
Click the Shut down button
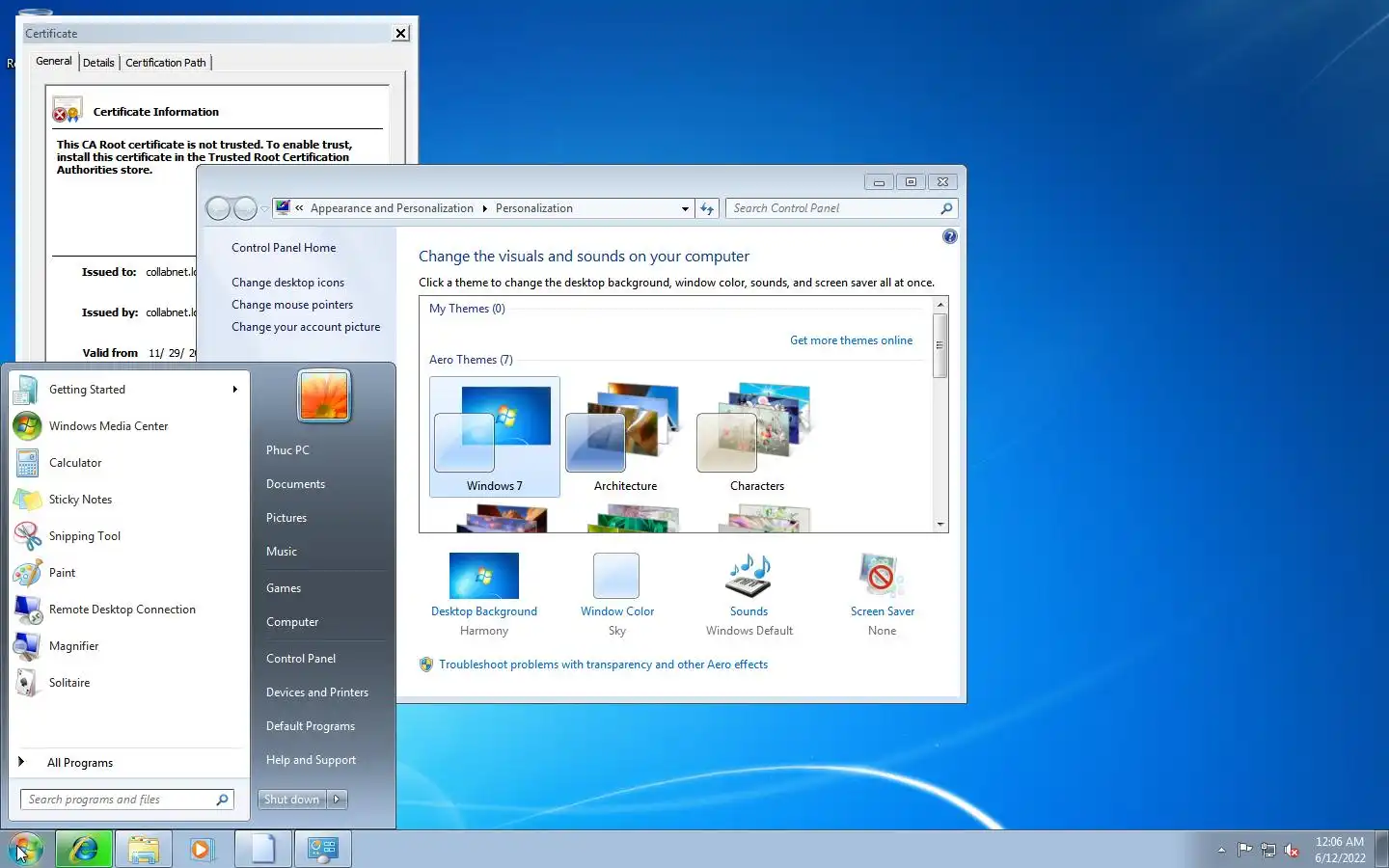click(292, 800)
